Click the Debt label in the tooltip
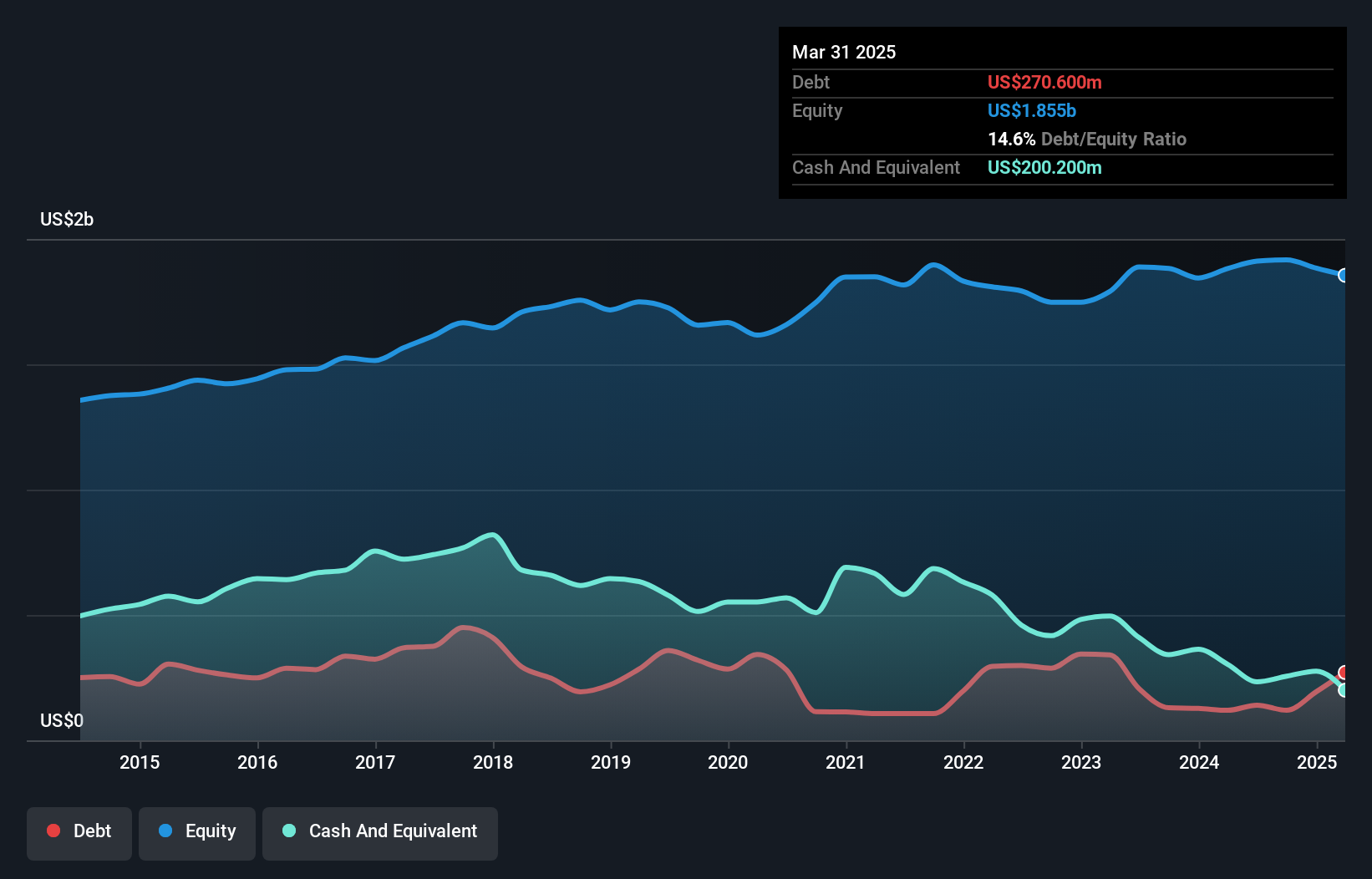 pyautogui.click(x=810, y=83)
